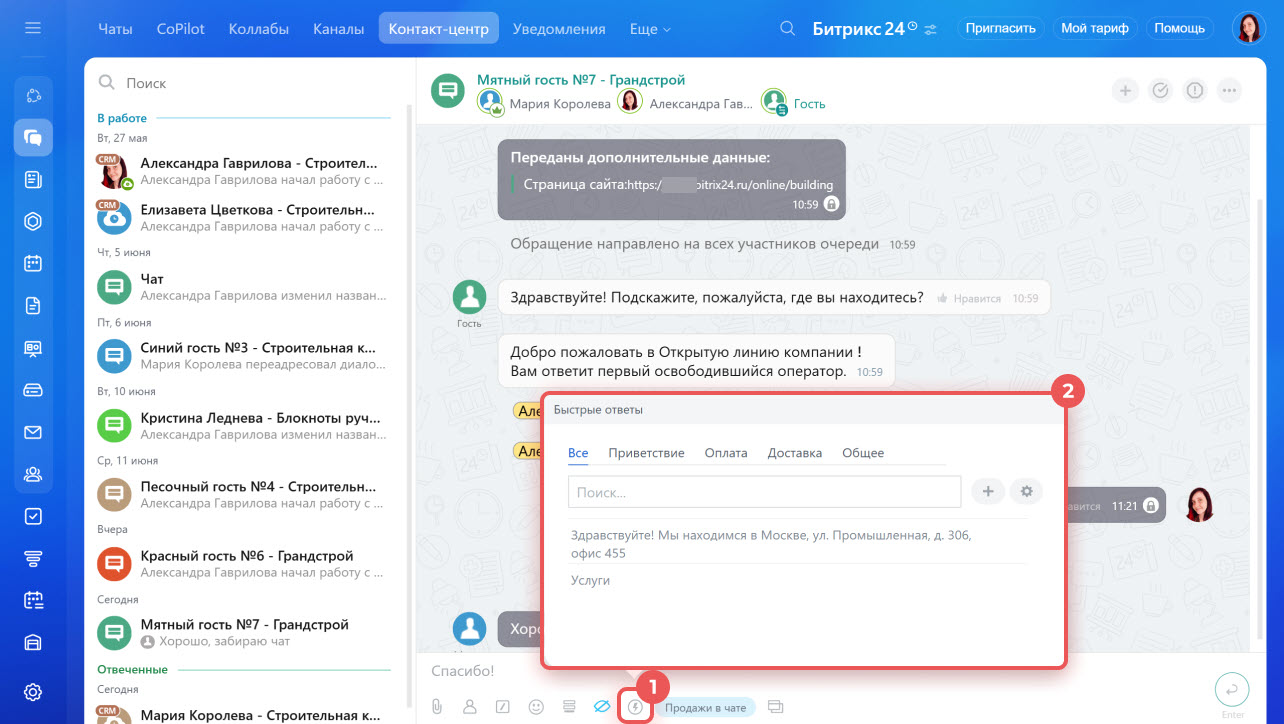Select the Все quick answers tab
This screenshot has height=724, width=1284.
click(578, 453)
